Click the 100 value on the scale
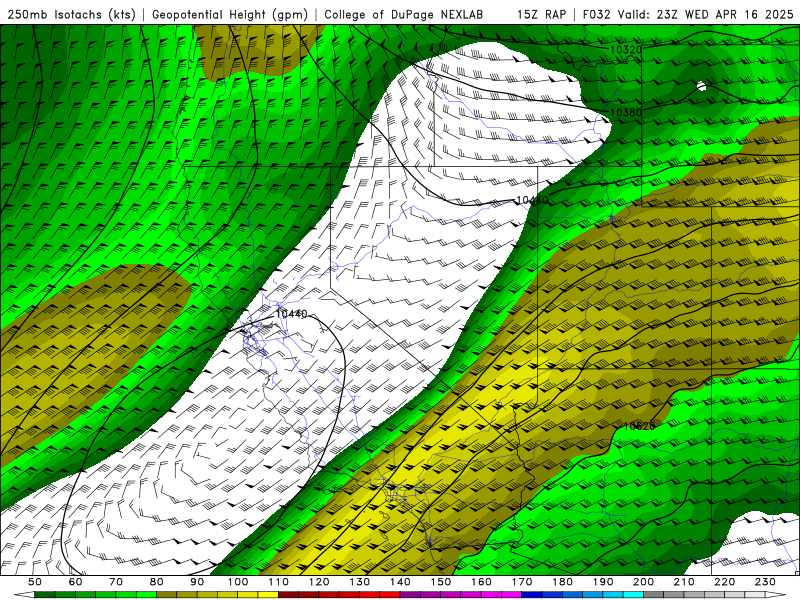Screen dimensions: 800x600 [238, 582]
